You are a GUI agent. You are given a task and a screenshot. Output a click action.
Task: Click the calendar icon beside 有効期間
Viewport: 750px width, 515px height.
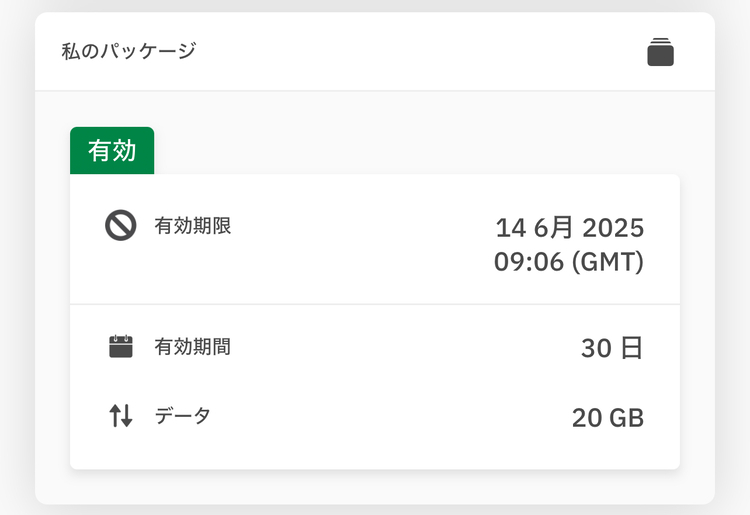coord(121,346)
